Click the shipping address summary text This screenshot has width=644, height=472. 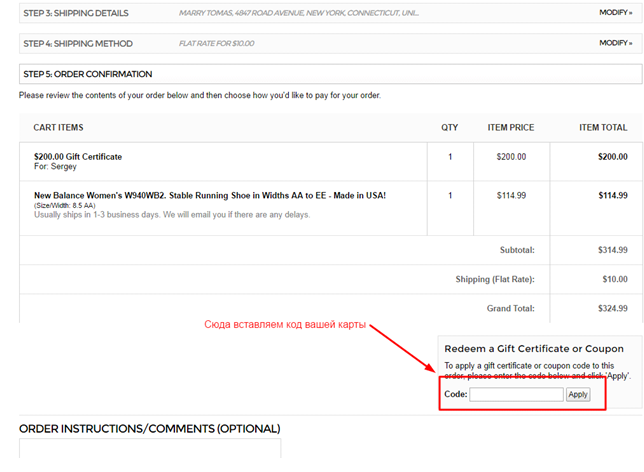coord(299,15)
